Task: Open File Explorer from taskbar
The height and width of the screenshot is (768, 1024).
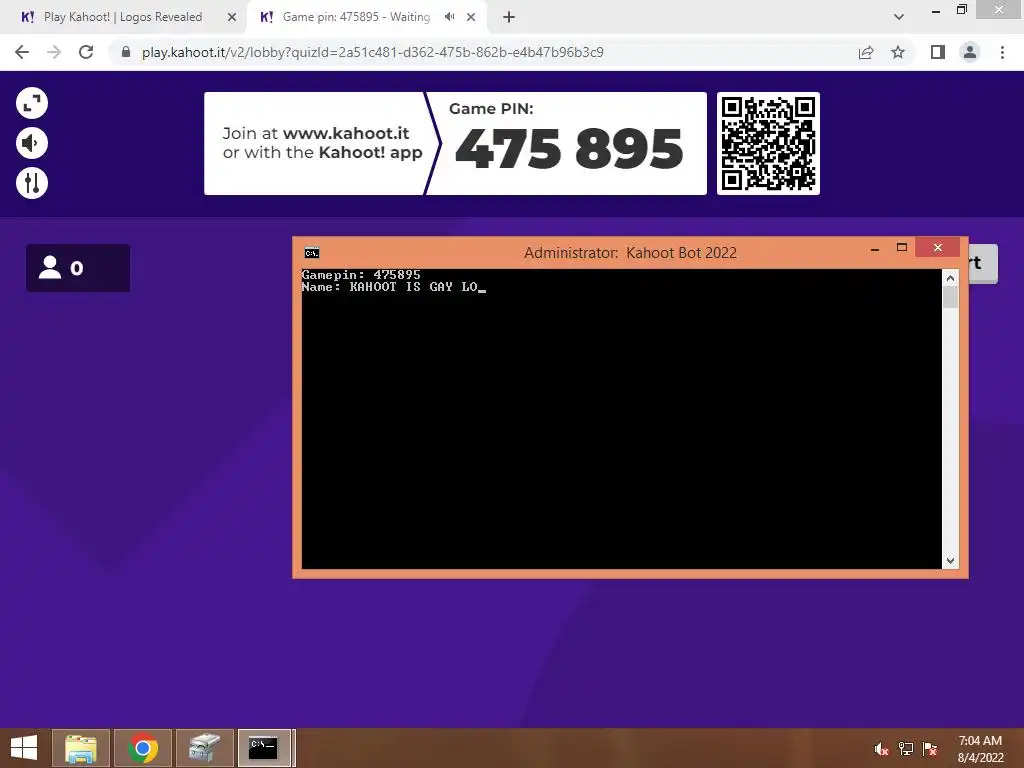Action: coord(81,748)
